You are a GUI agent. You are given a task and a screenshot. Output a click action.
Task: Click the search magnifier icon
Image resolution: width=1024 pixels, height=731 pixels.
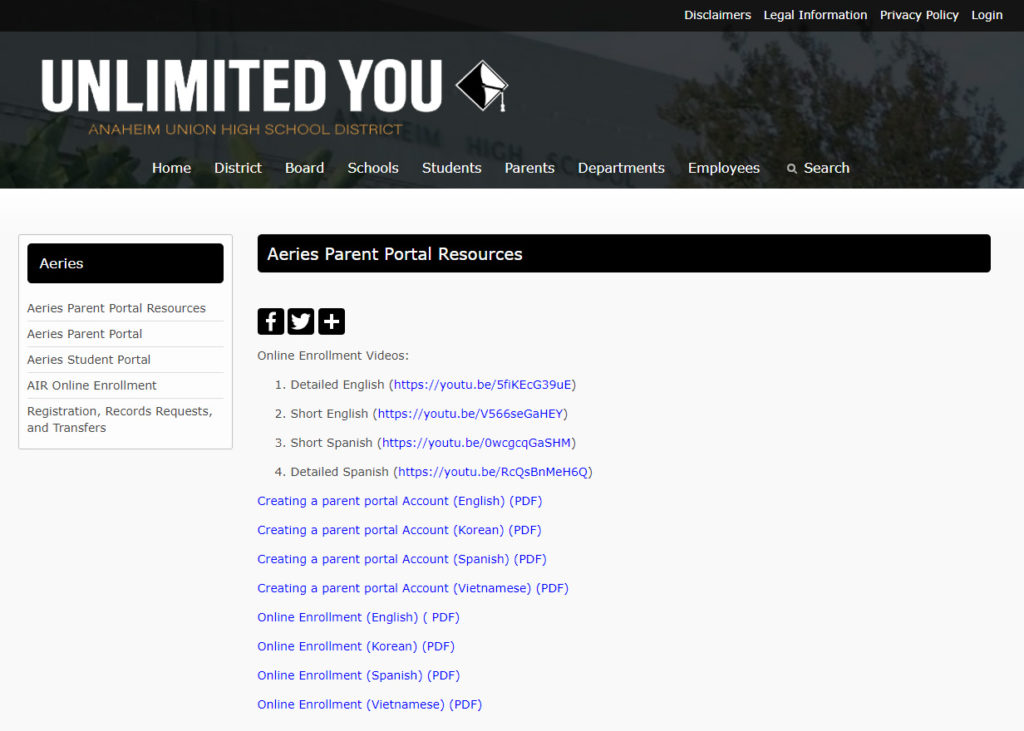pyautogui.click(x=792, y=169)
